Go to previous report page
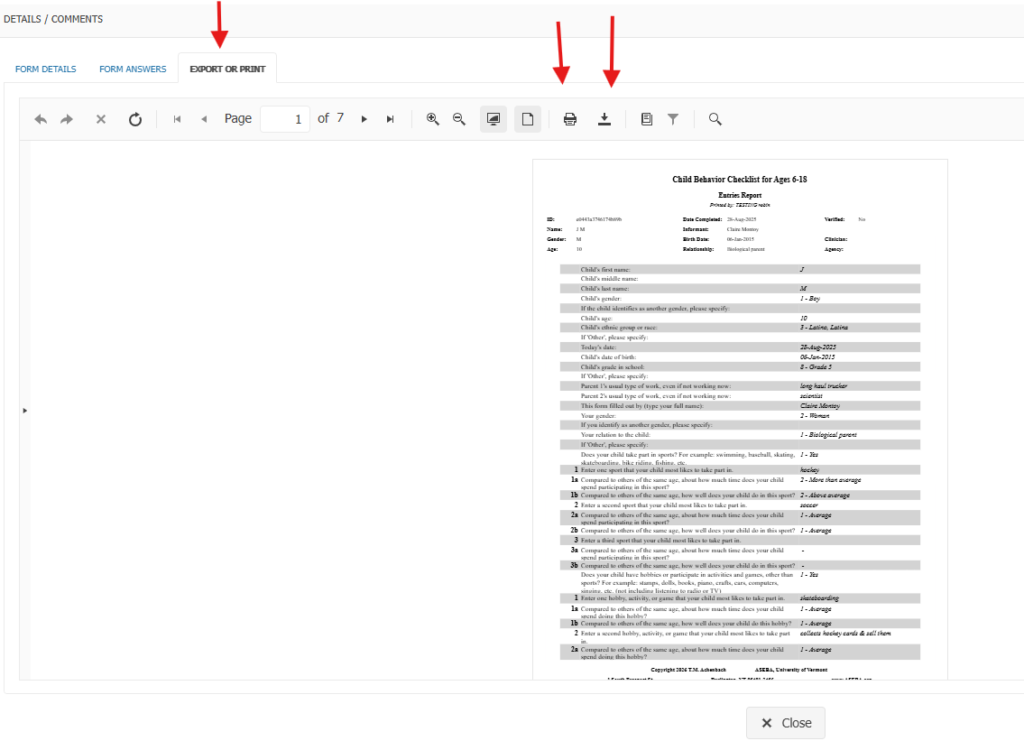 coord(204,119)
